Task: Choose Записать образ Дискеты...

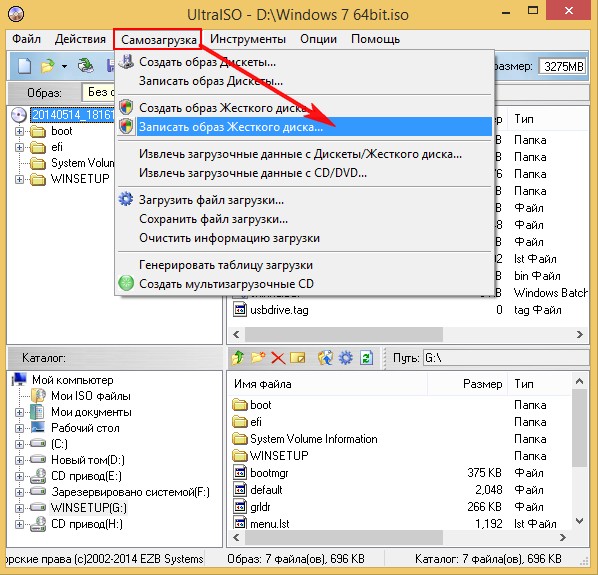Action: click(x=304, y=81)
